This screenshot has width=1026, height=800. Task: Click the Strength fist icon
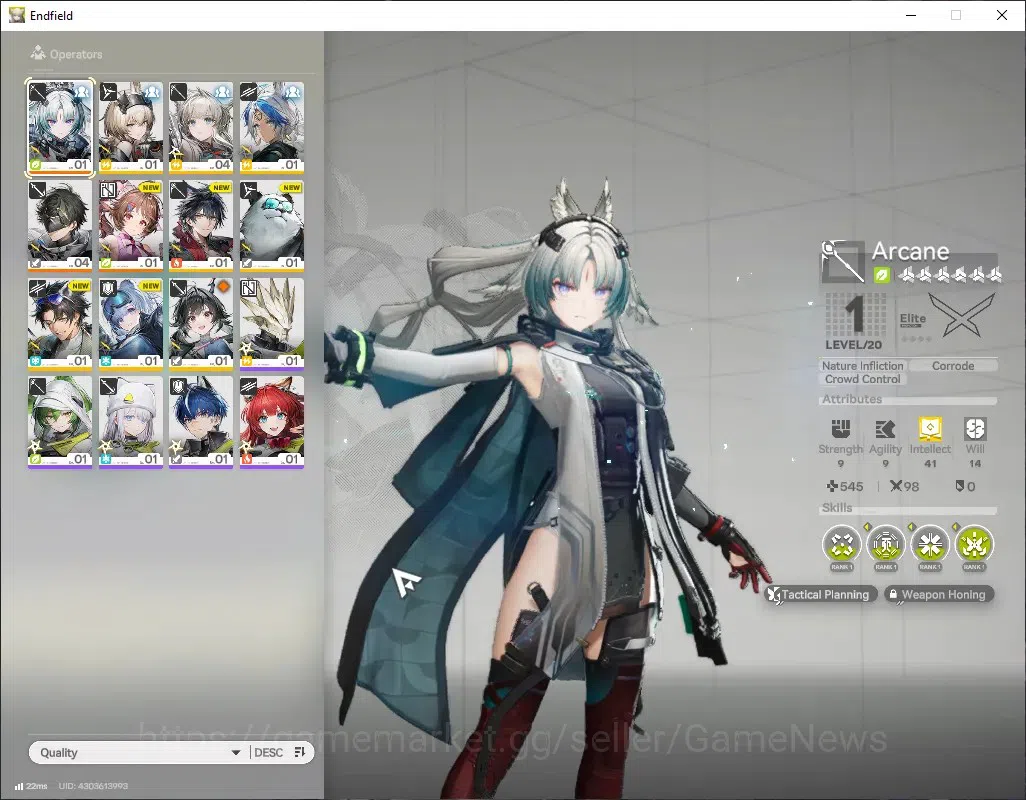(841, 429)
